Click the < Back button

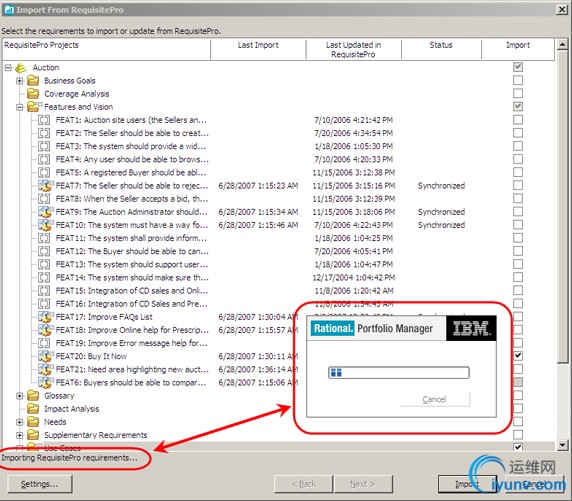tap(304, 484)
